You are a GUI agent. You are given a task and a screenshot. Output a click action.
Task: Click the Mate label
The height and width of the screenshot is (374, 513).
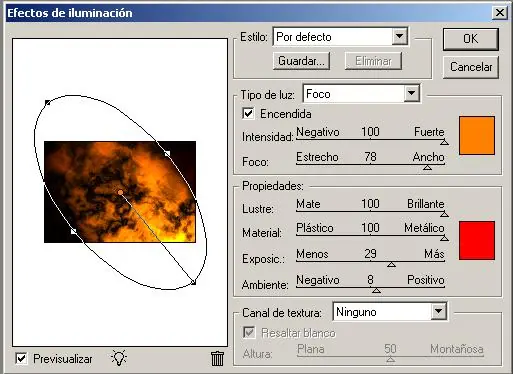coord(308,204)
